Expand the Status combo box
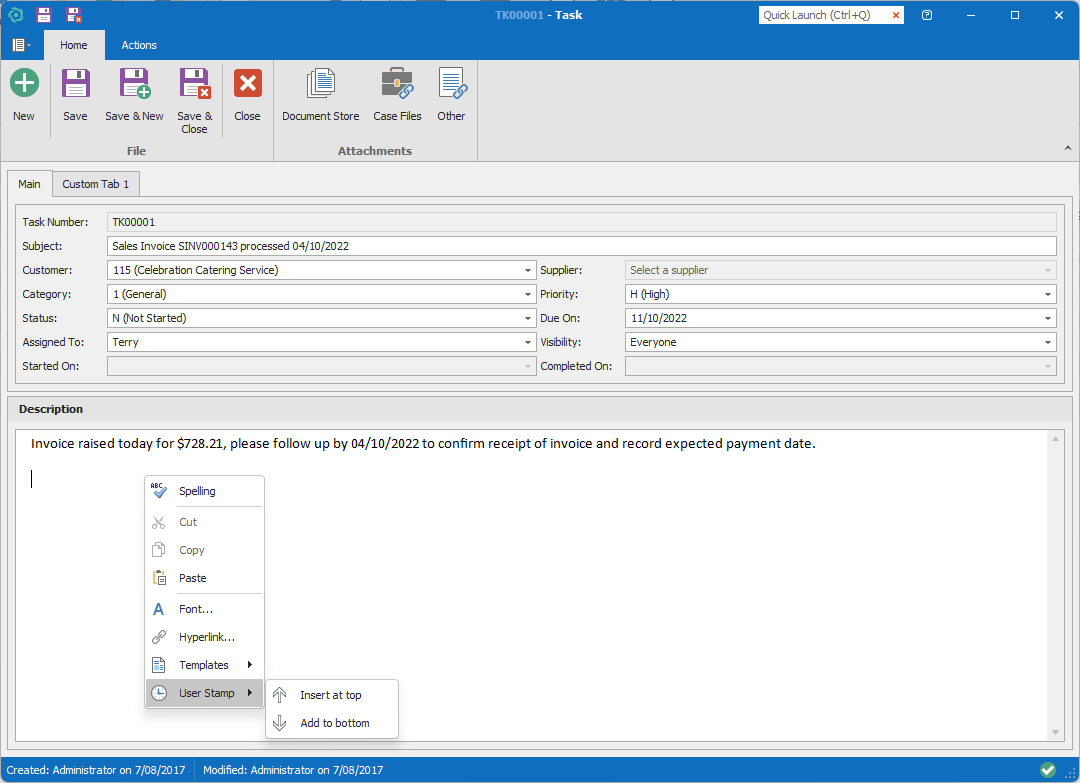 528,319
